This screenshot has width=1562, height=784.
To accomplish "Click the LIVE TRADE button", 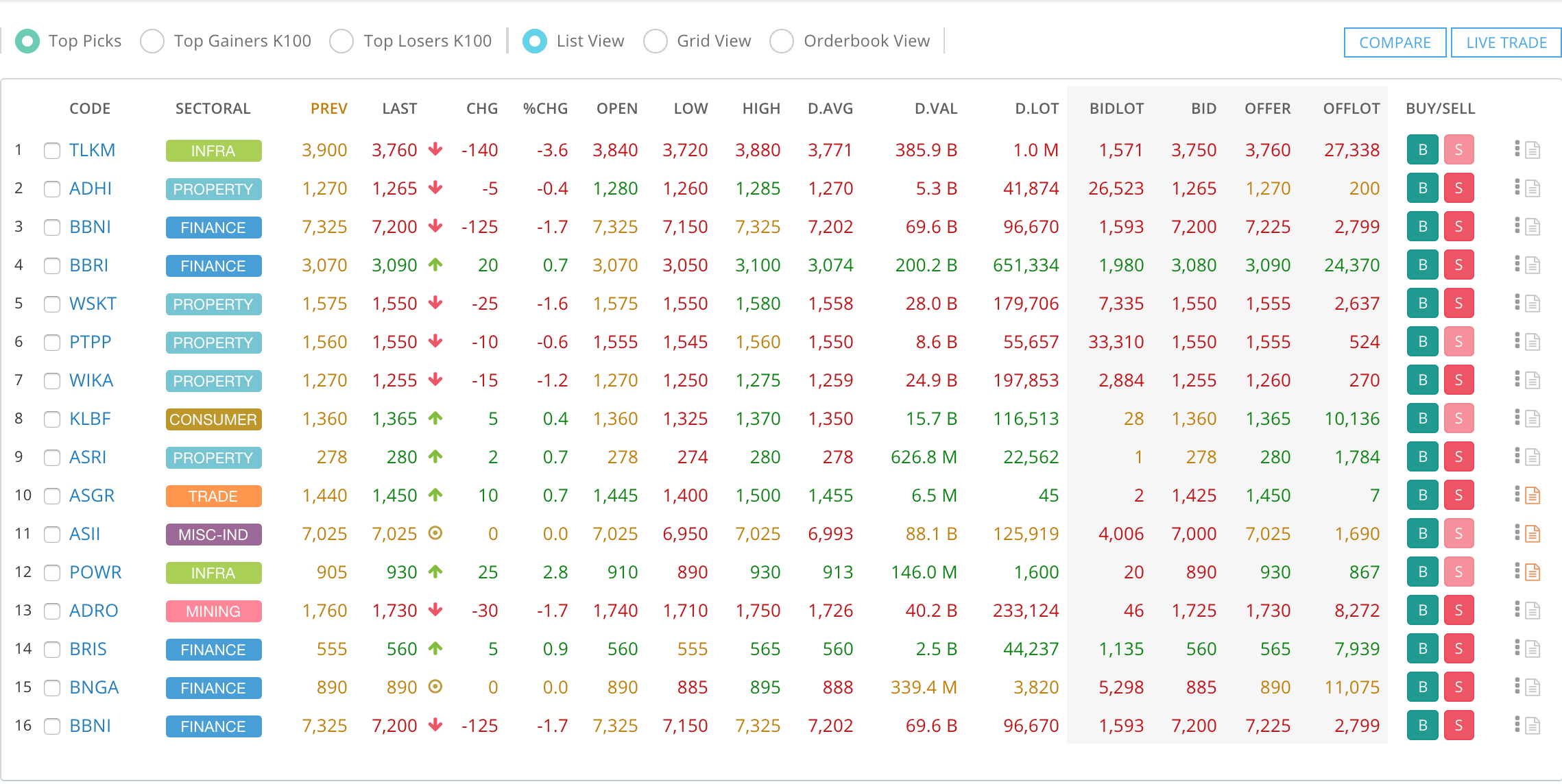I will tap(1506, 42).
